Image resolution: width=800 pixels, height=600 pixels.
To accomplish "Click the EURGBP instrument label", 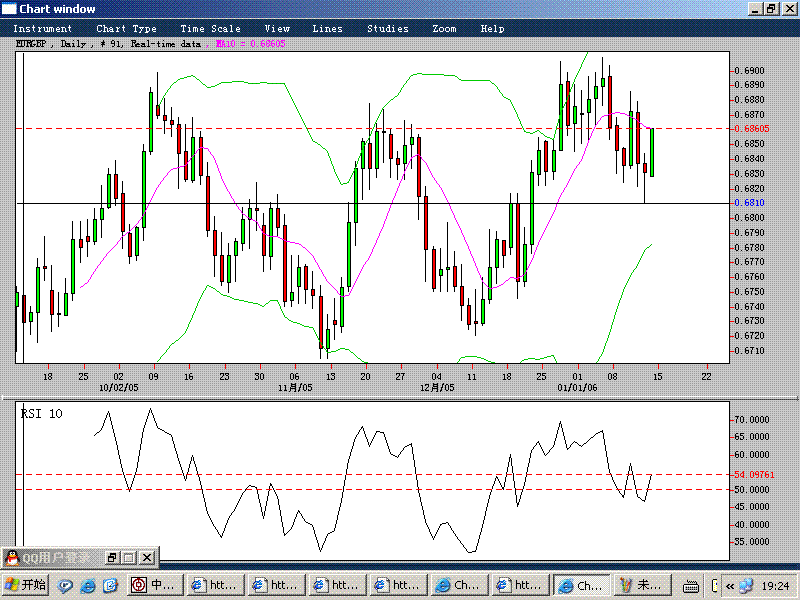I will pyautogui.click(x=31, y=44).
